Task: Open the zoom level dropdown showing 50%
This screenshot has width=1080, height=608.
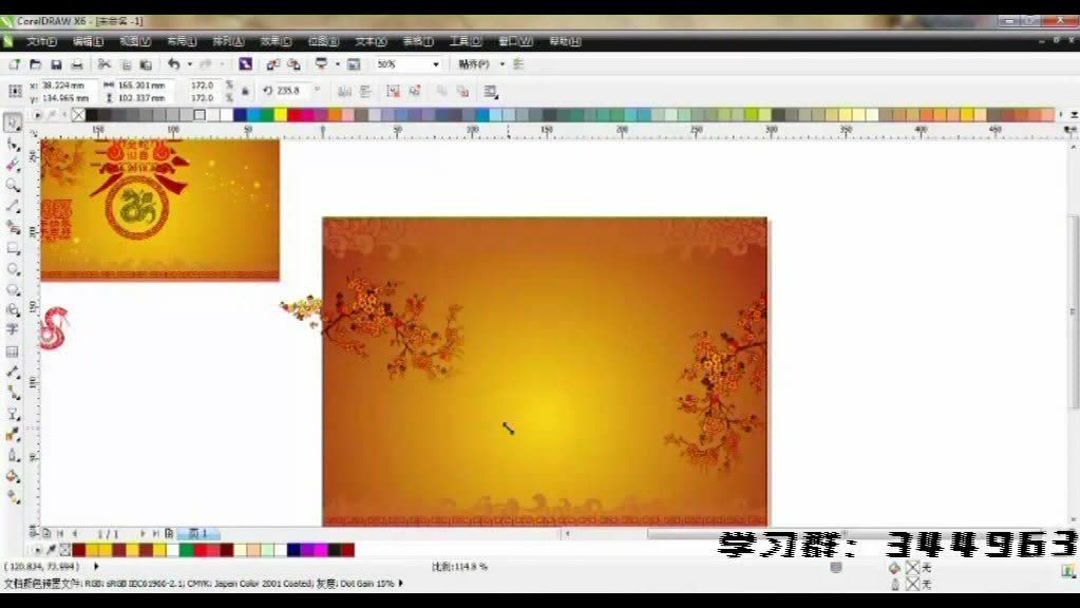Action: [433, 63]
